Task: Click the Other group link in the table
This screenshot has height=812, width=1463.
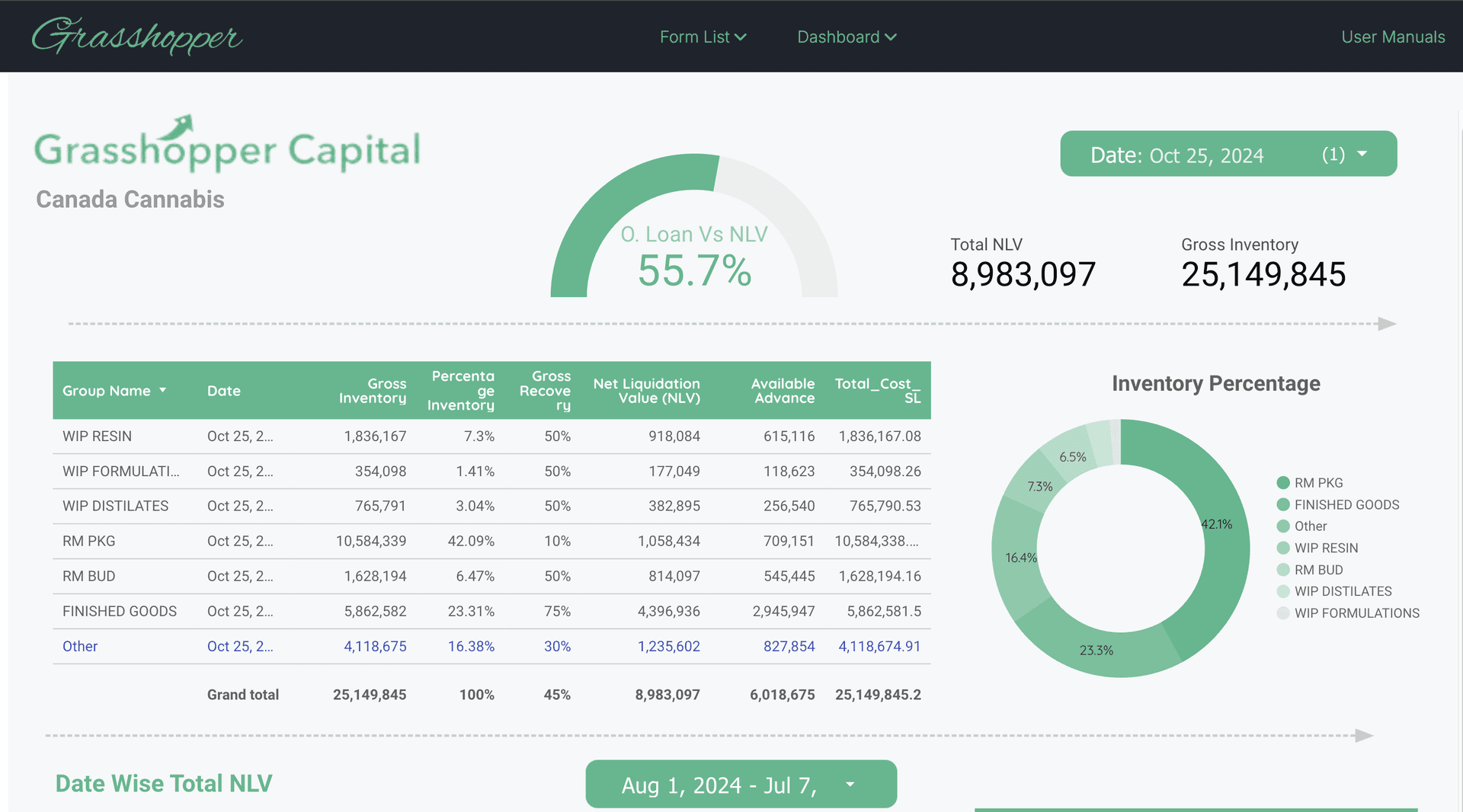Action: tap(80, 646)
